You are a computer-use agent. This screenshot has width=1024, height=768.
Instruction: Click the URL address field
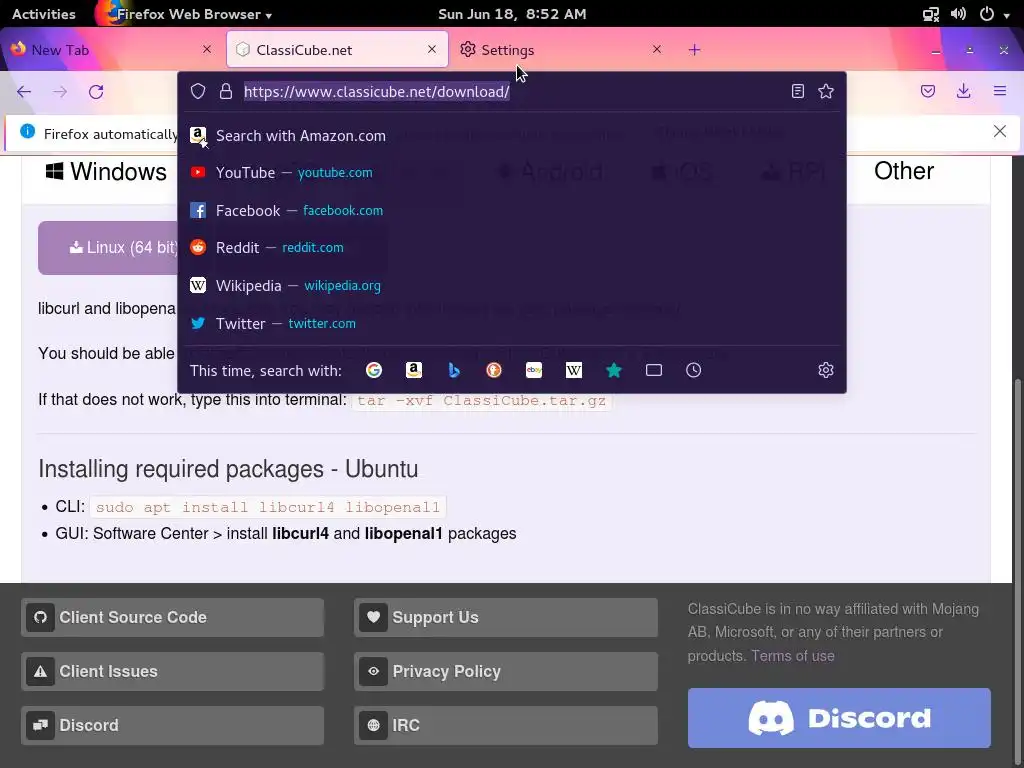[x=513, y=91]
